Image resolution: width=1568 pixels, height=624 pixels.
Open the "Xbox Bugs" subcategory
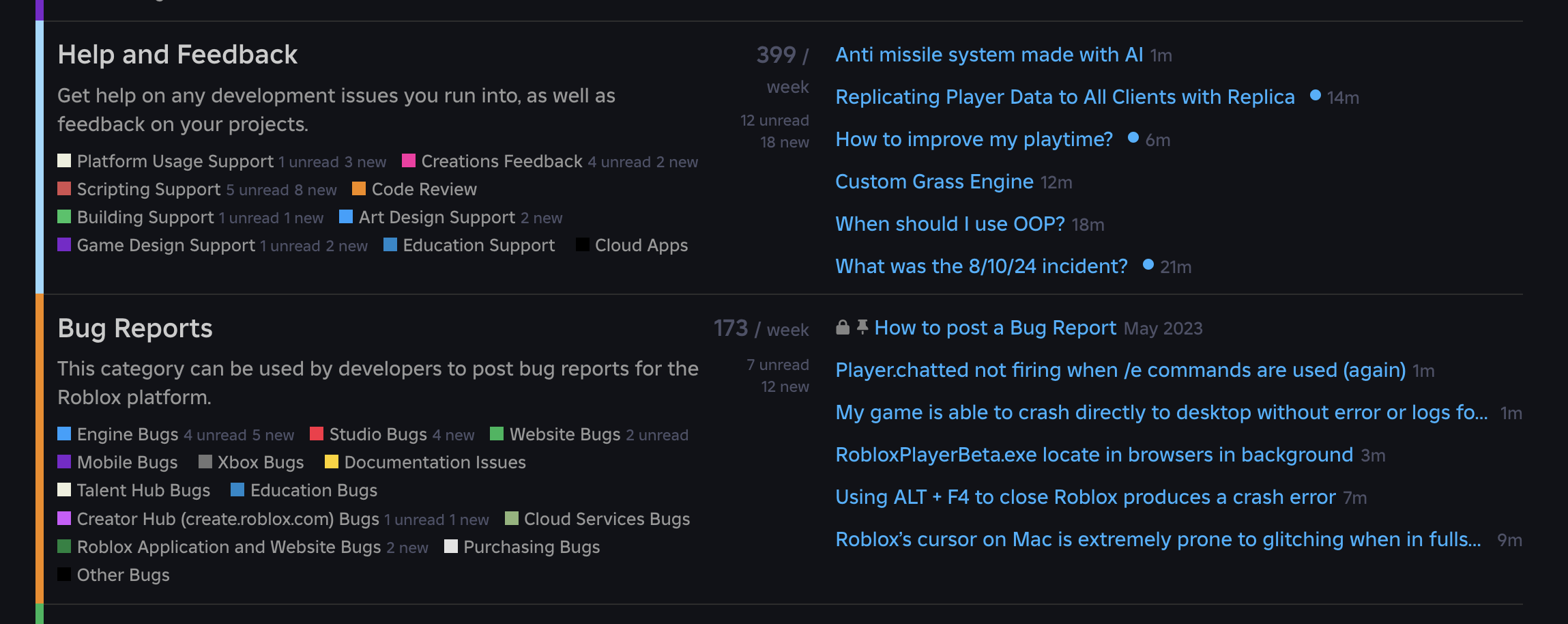(259, 462)
